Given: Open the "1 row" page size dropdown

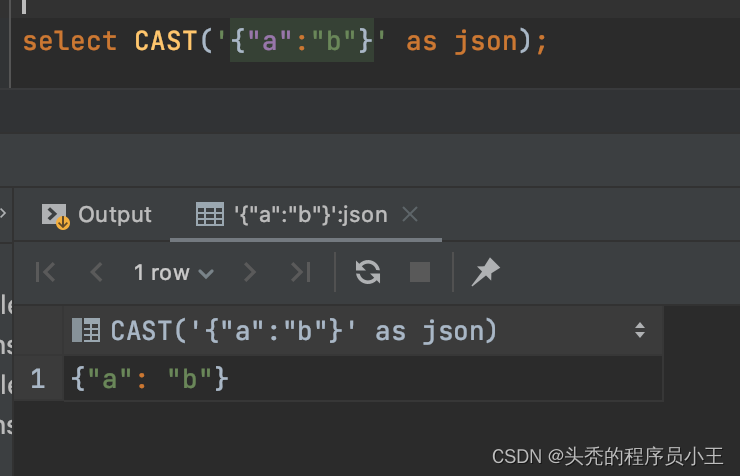Looking at the screenshot, I should [173, 272].
